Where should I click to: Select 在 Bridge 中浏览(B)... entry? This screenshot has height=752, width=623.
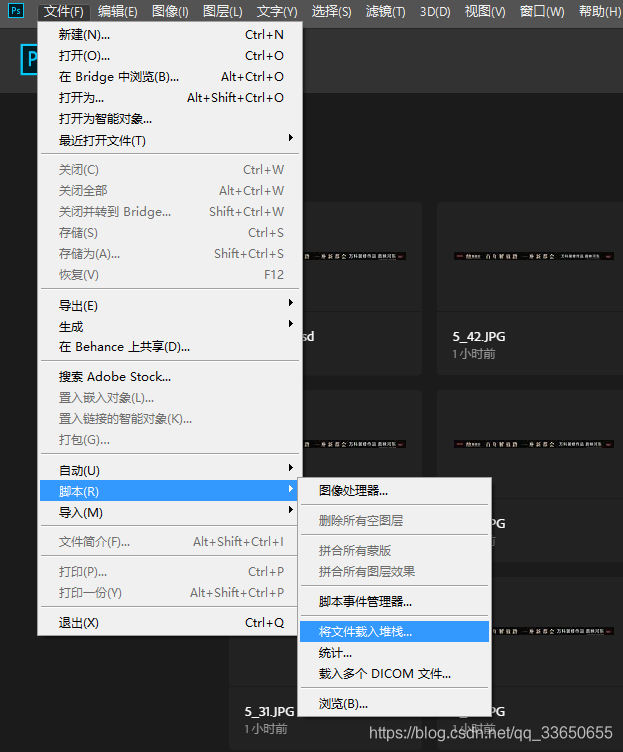170,77
